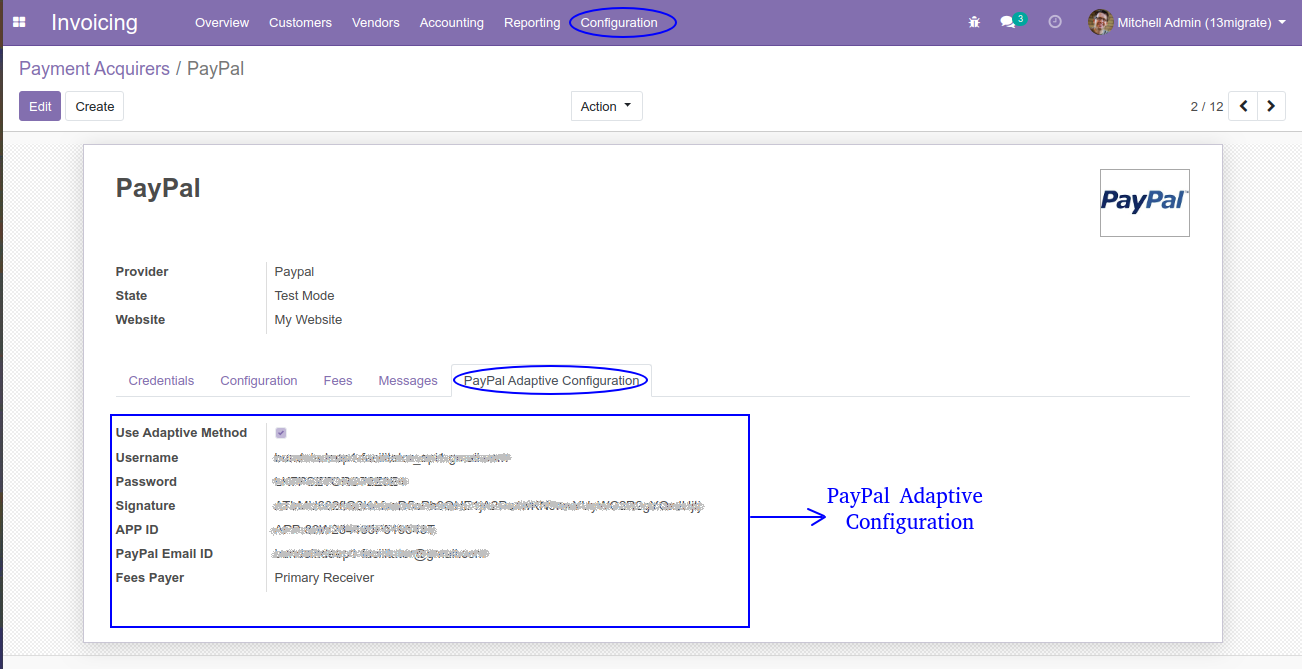Click the blurred Signature value
Image resolution: width=1302 pixels, height=669 pixels.
pos(489,506)
